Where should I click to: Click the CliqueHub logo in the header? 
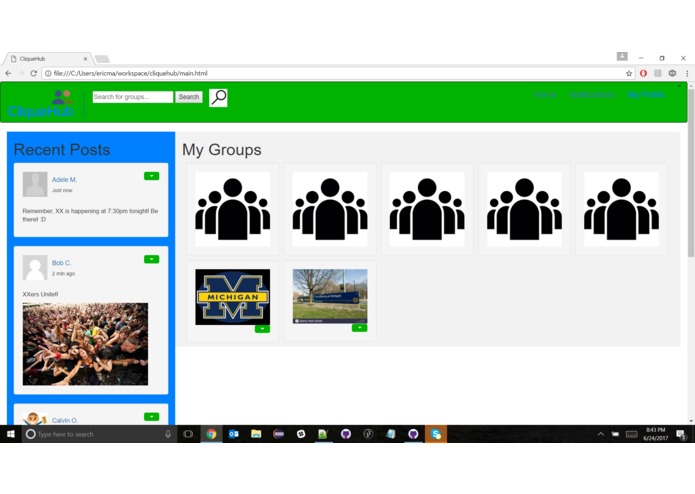pos(41,103)
